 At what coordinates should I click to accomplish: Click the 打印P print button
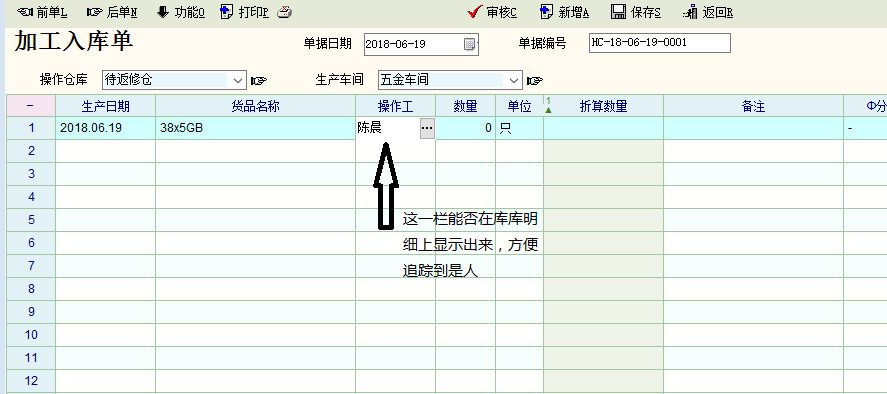[244, 12]
